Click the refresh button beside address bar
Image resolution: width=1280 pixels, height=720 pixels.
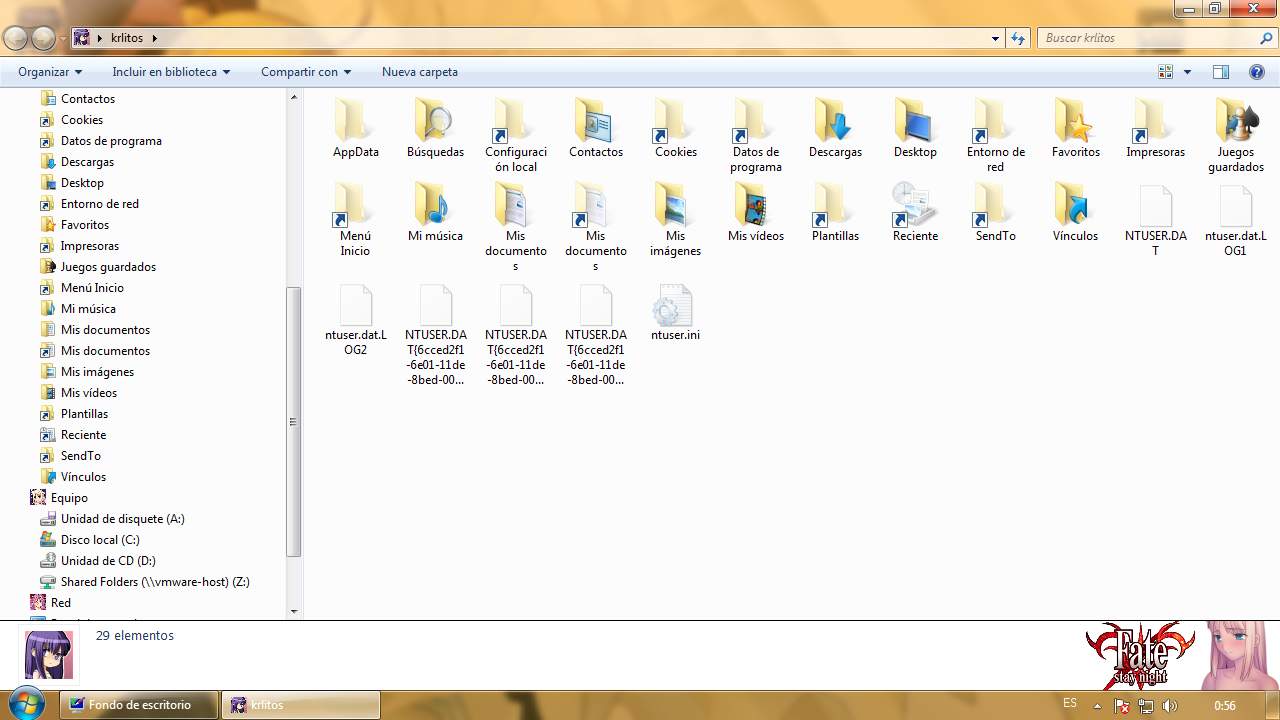point(1018,38)
